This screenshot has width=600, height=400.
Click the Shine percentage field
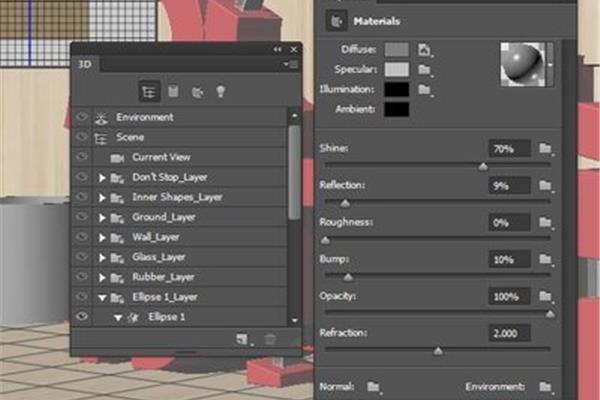(509, 149)
